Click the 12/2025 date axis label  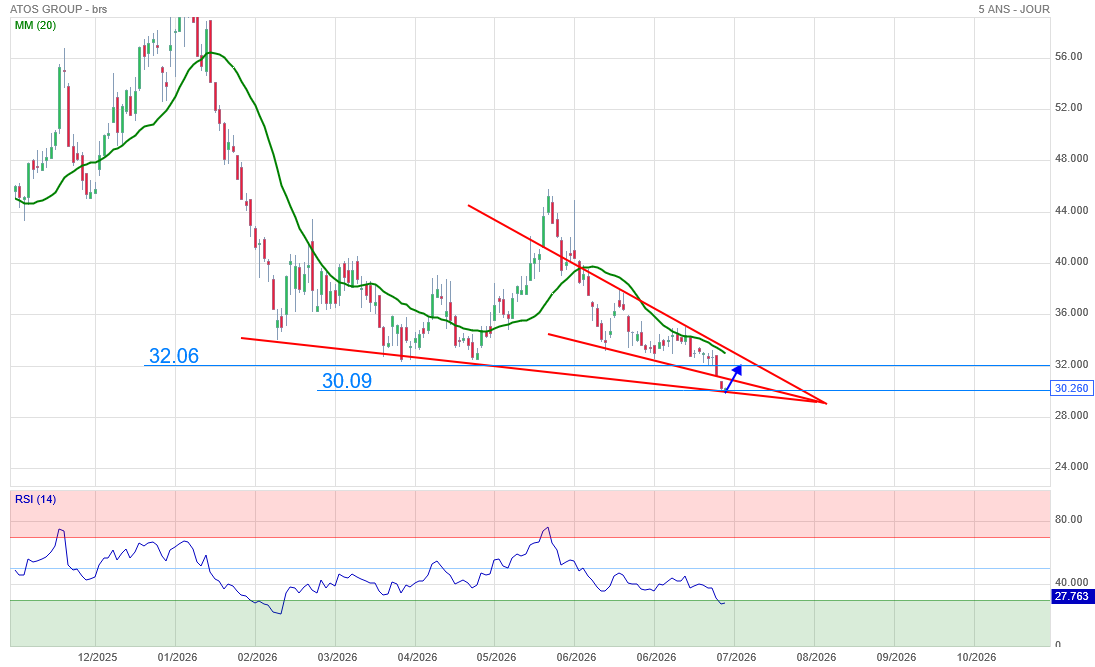click(98, 657)
